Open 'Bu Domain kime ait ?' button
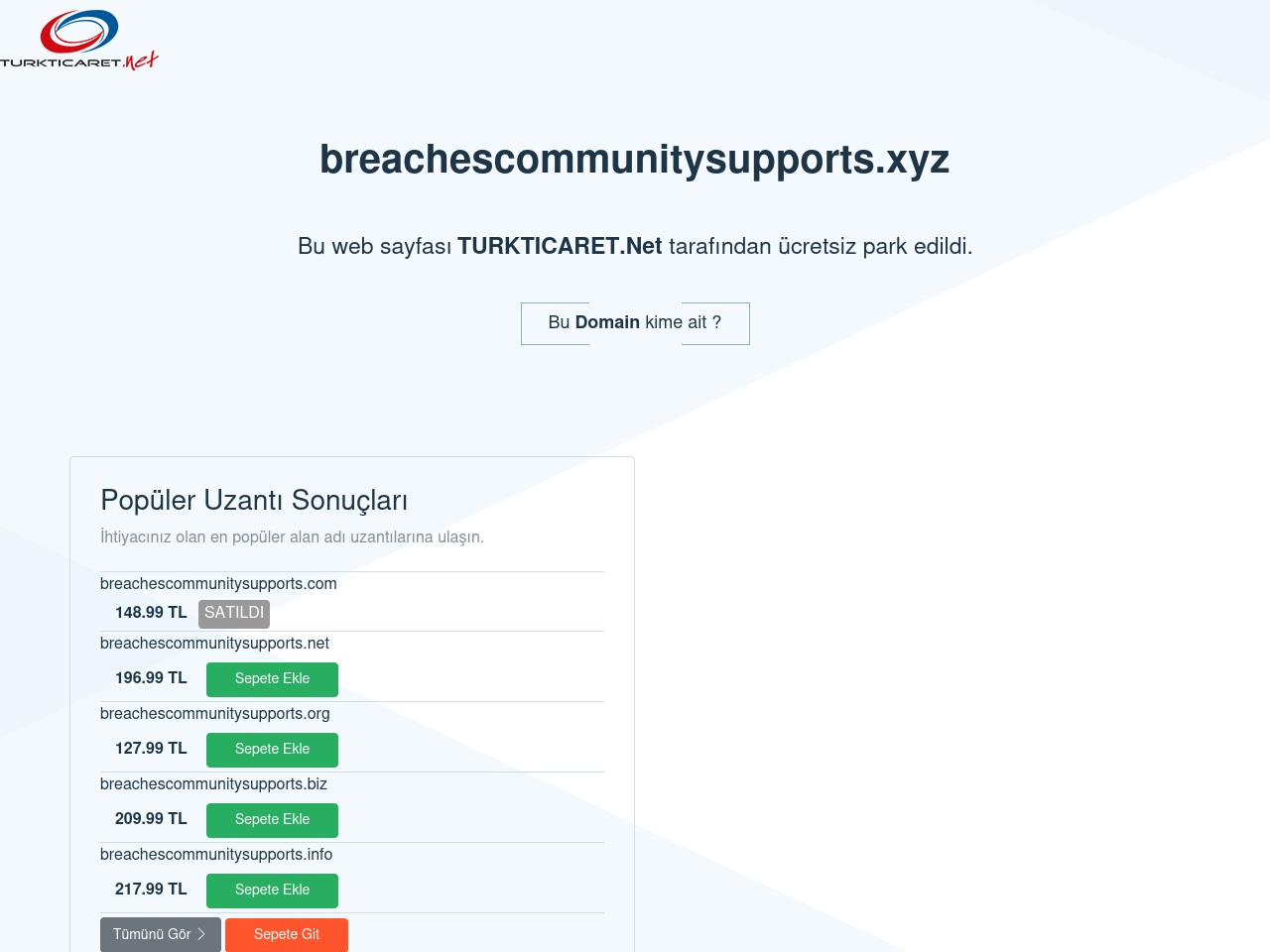The width and height of the screenshot is (1270, 952). pyautogui.click(x=635, y=323)
